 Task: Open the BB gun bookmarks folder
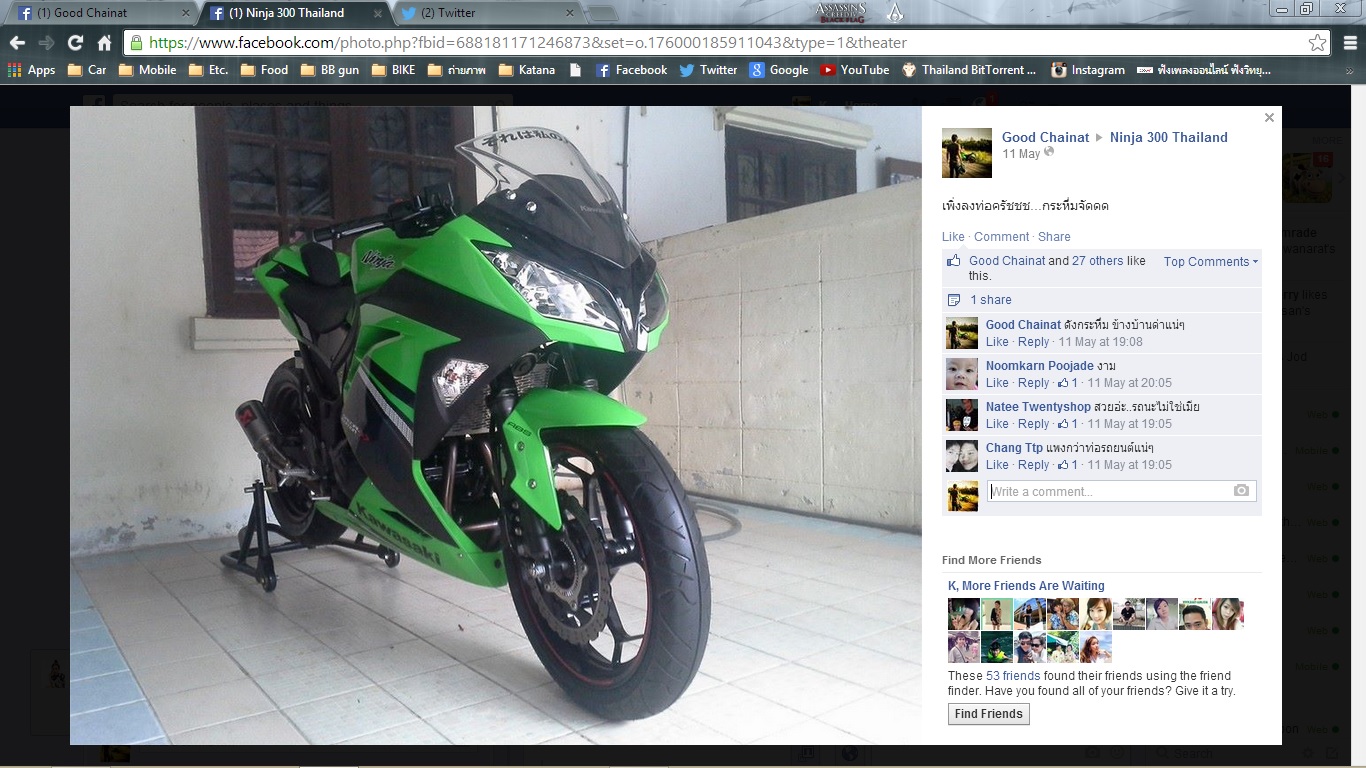coord(330,70)
